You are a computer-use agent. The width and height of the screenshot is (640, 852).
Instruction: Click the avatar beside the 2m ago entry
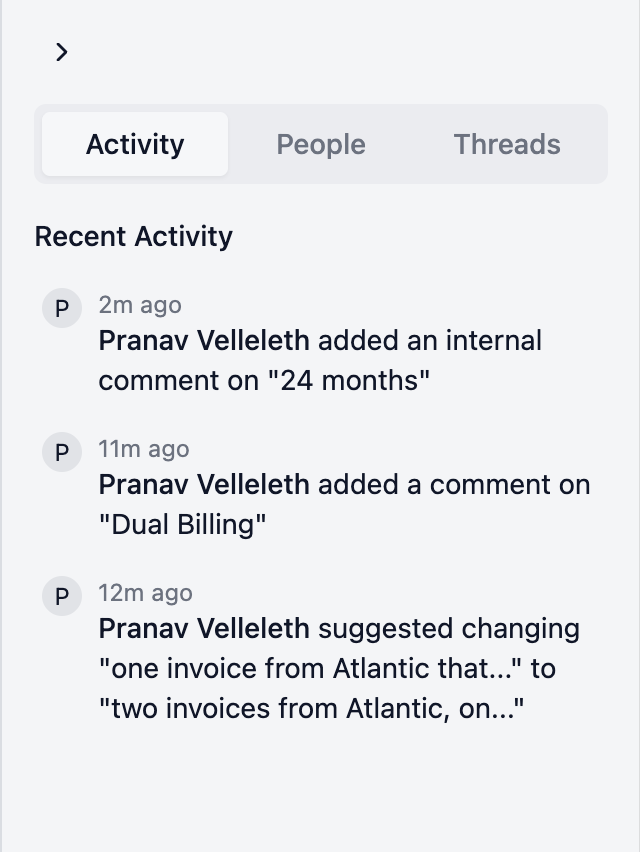(x=62, y=308)
